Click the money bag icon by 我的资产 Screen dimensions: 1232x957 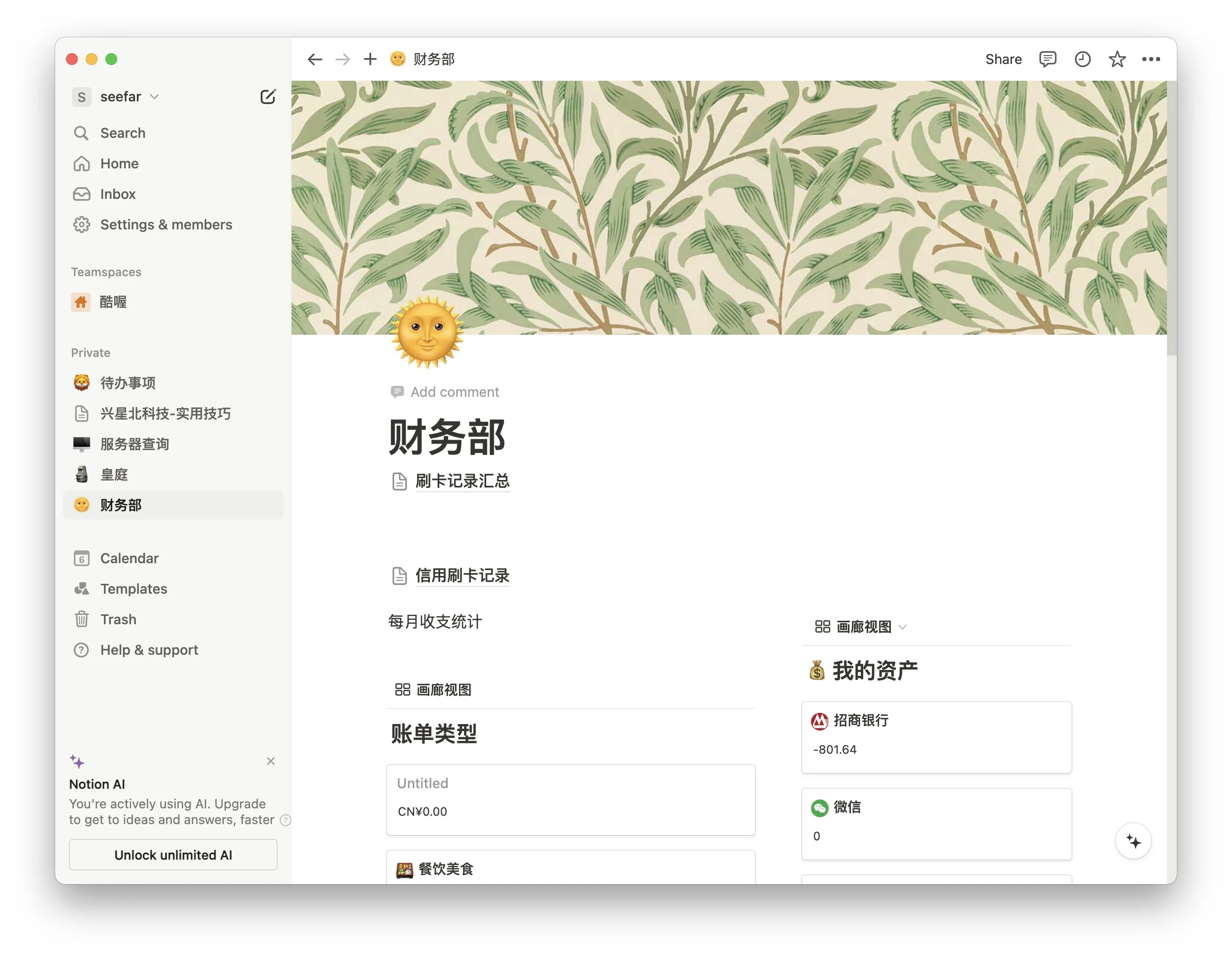(817, 671)
